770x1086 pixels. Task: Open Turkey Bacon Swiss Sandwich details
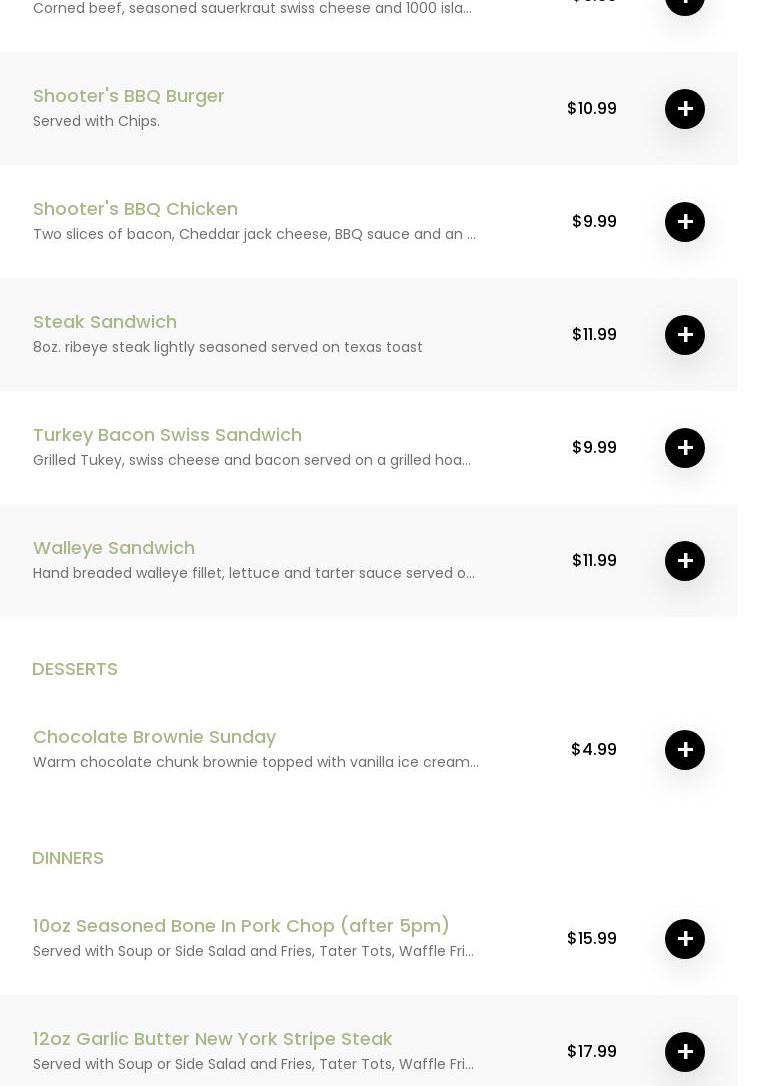click(168, 435)
